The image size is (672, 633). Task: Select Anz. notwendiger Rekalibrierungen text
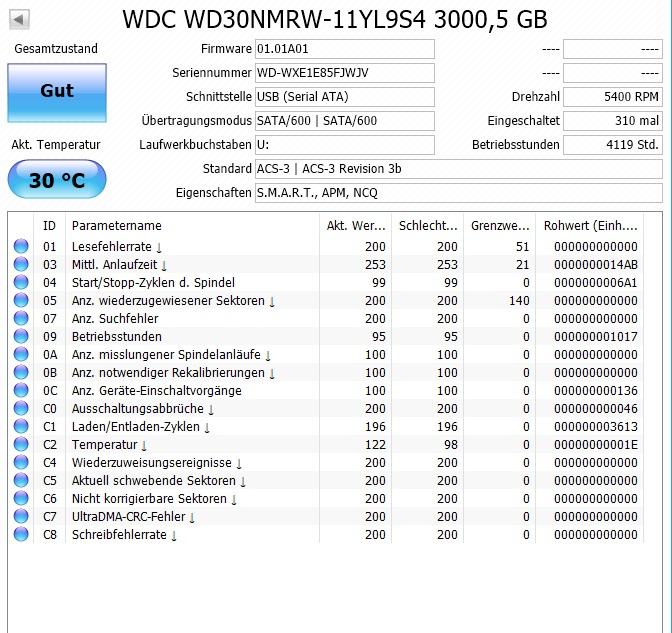[x=168, y=373]
